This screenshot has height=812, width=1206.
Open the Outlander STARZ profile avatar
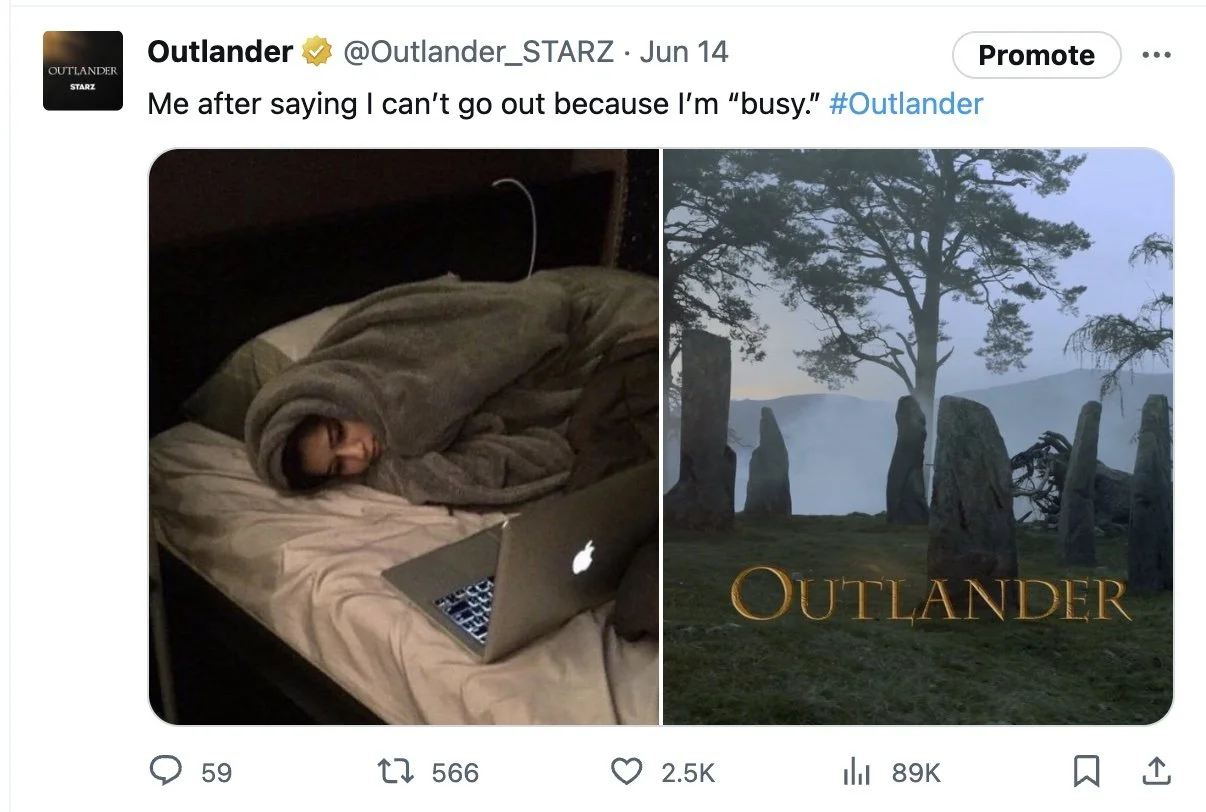click(x=82, y=71)
